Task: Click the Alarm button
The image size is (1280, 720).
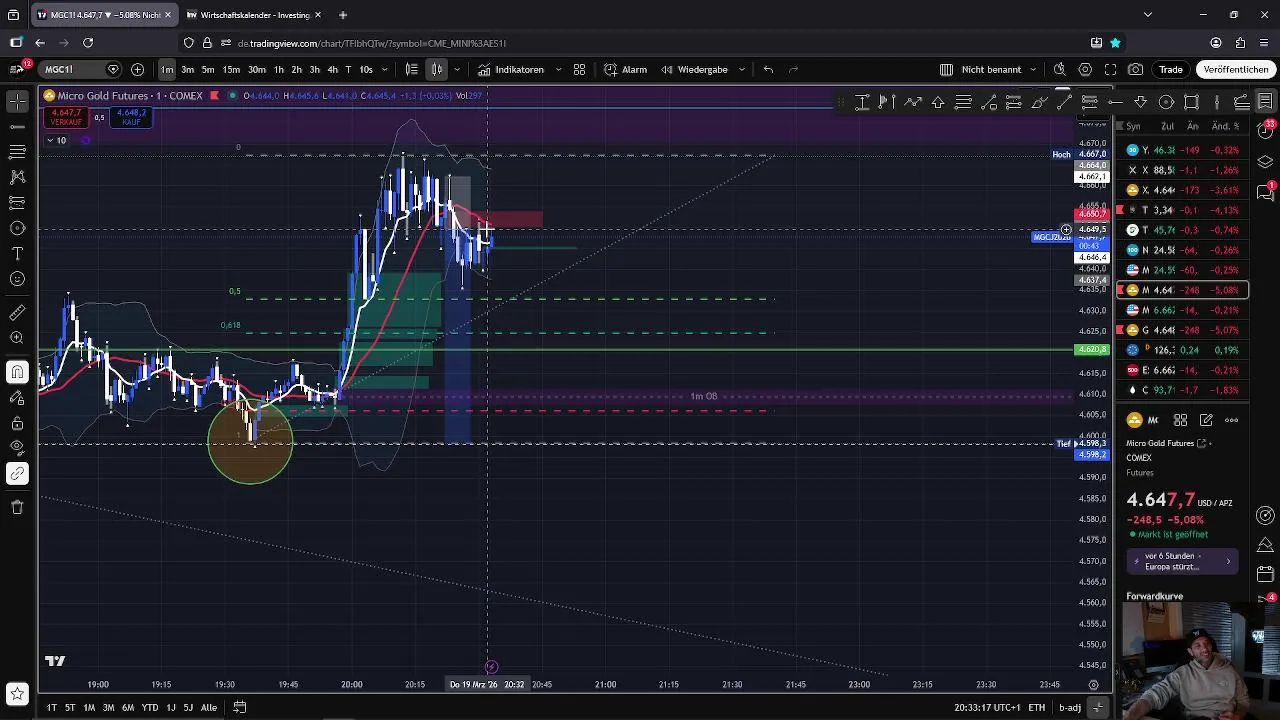Action: [626, 69]
